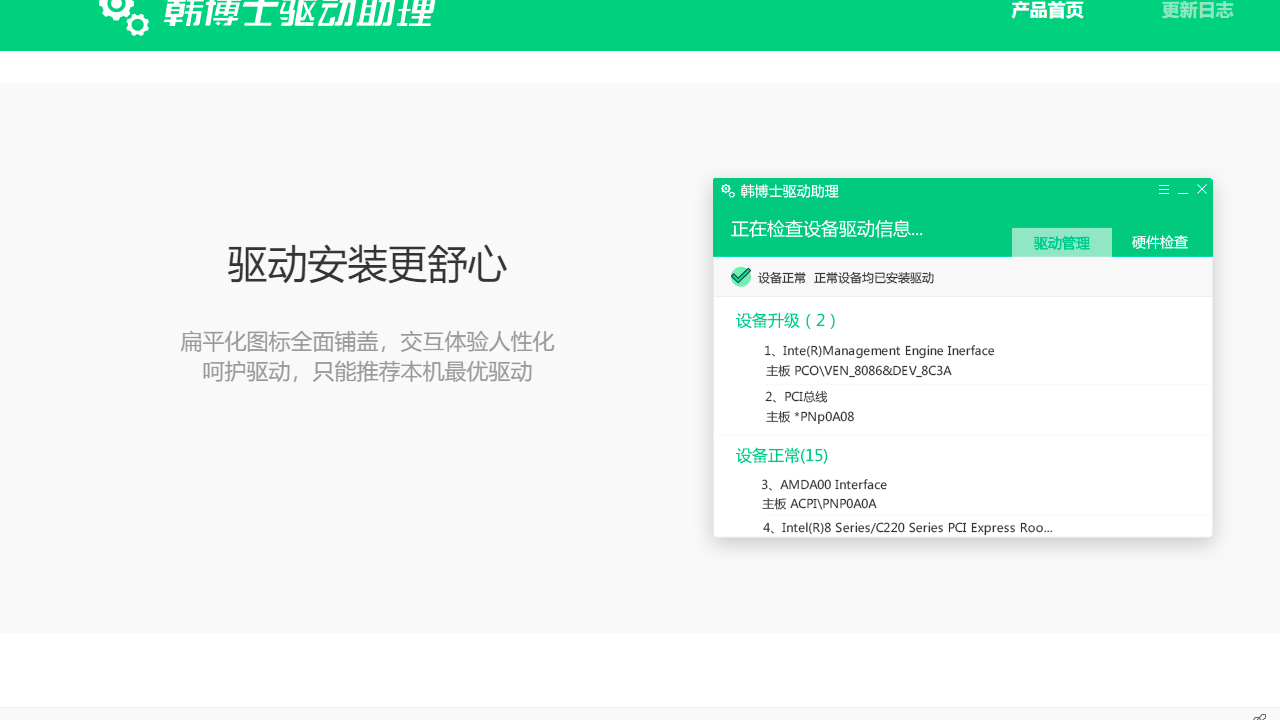Open the 产品首页 menu item
The height and width of the screenshot is (720, 1280).
click(1046, 10)
